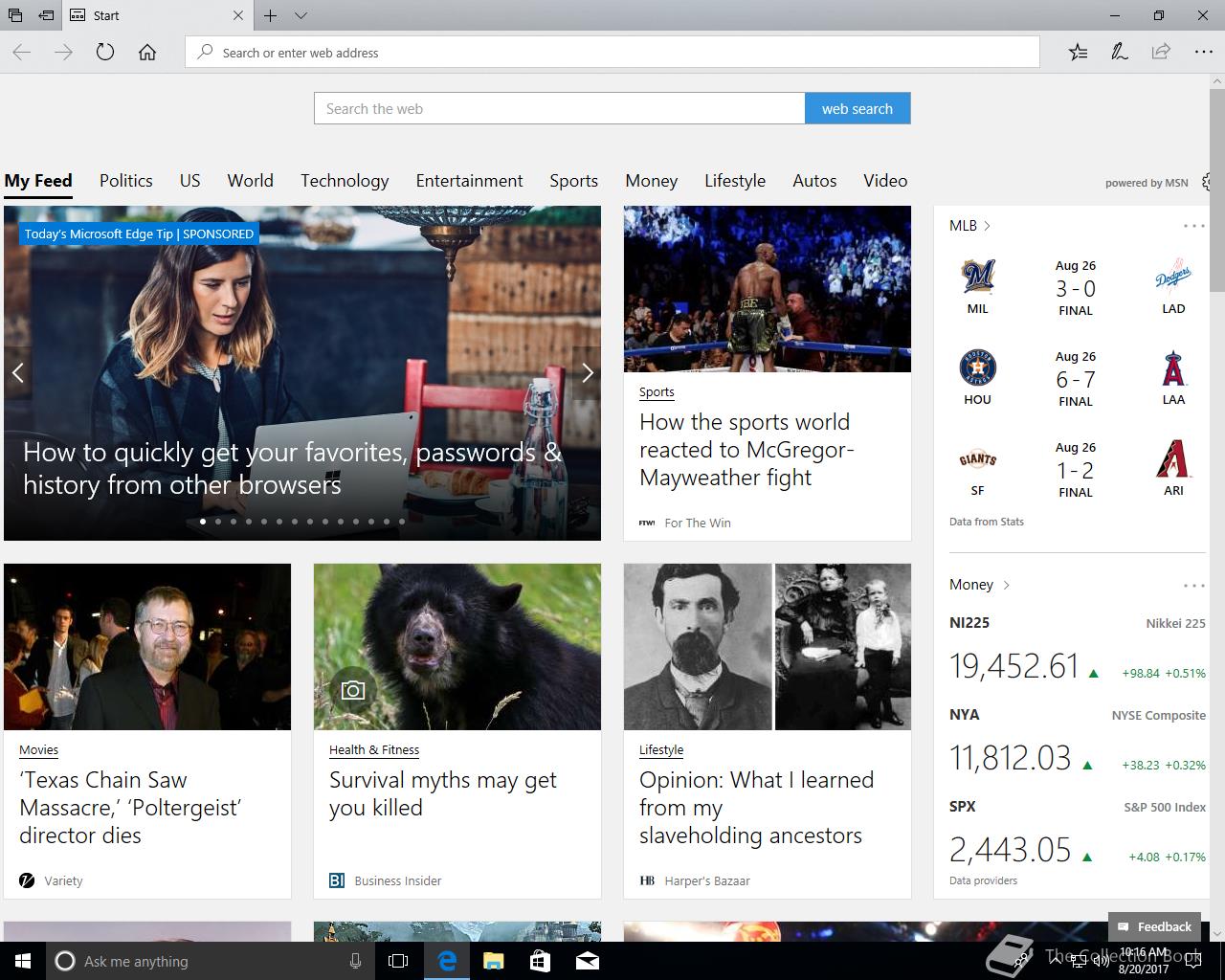This screenshot has height=980, width=1225.
Task: Select the My Feed tab
Action: point(38,181)
